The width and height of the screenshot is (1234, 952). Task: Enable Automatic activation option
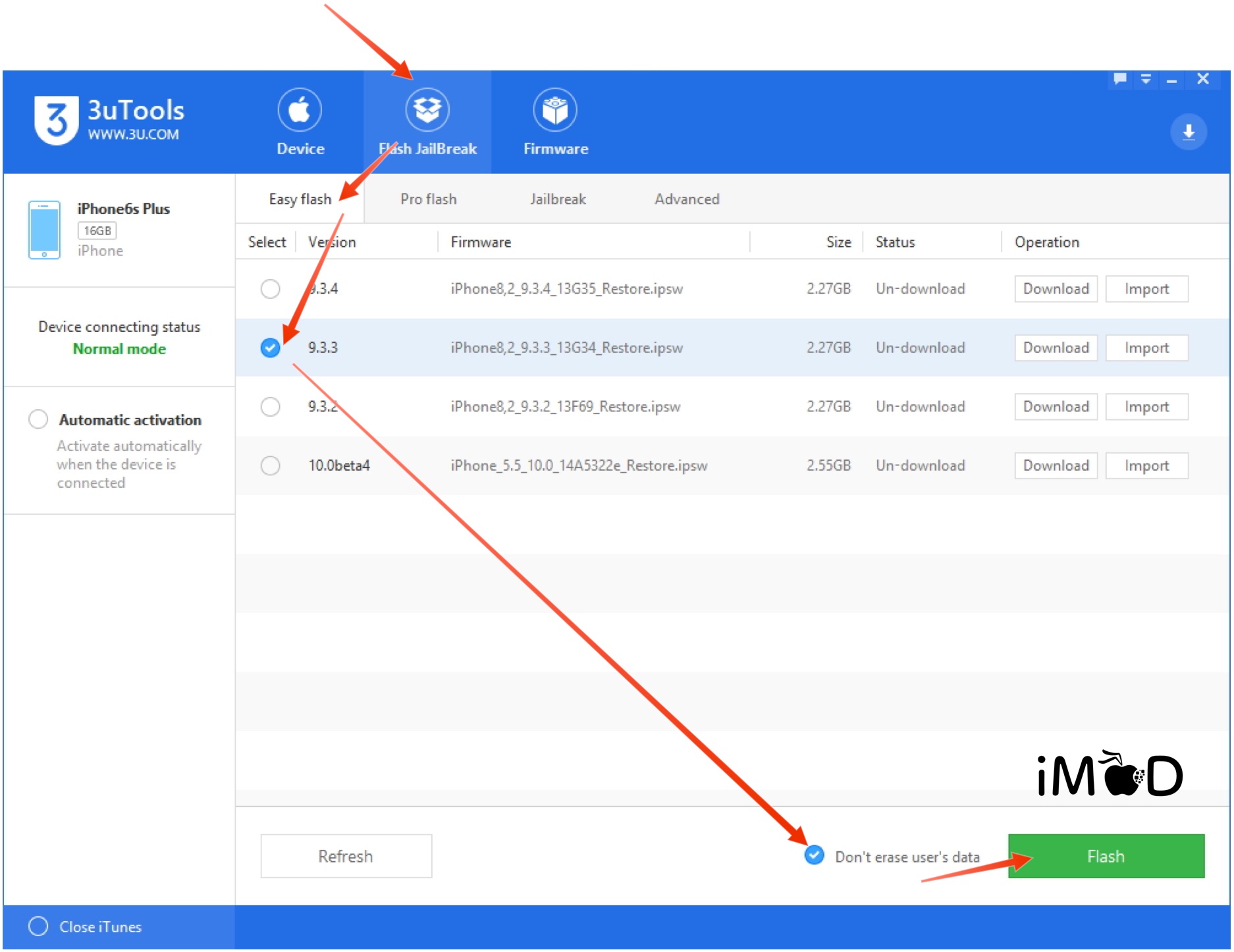pos(38,419)
